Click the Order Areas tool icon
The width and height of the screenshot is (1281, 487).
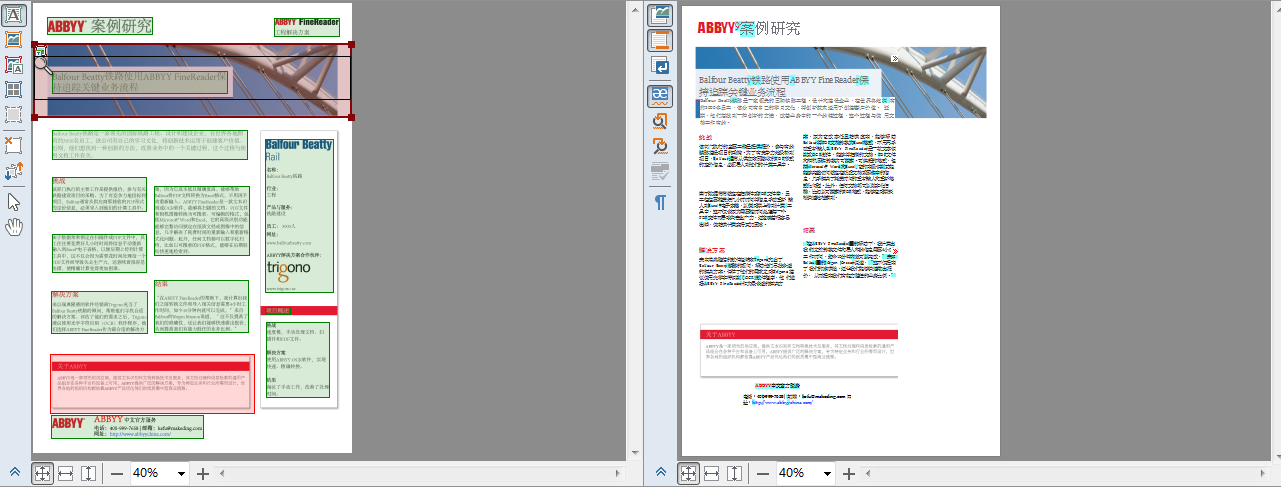(x=14, y=170)
